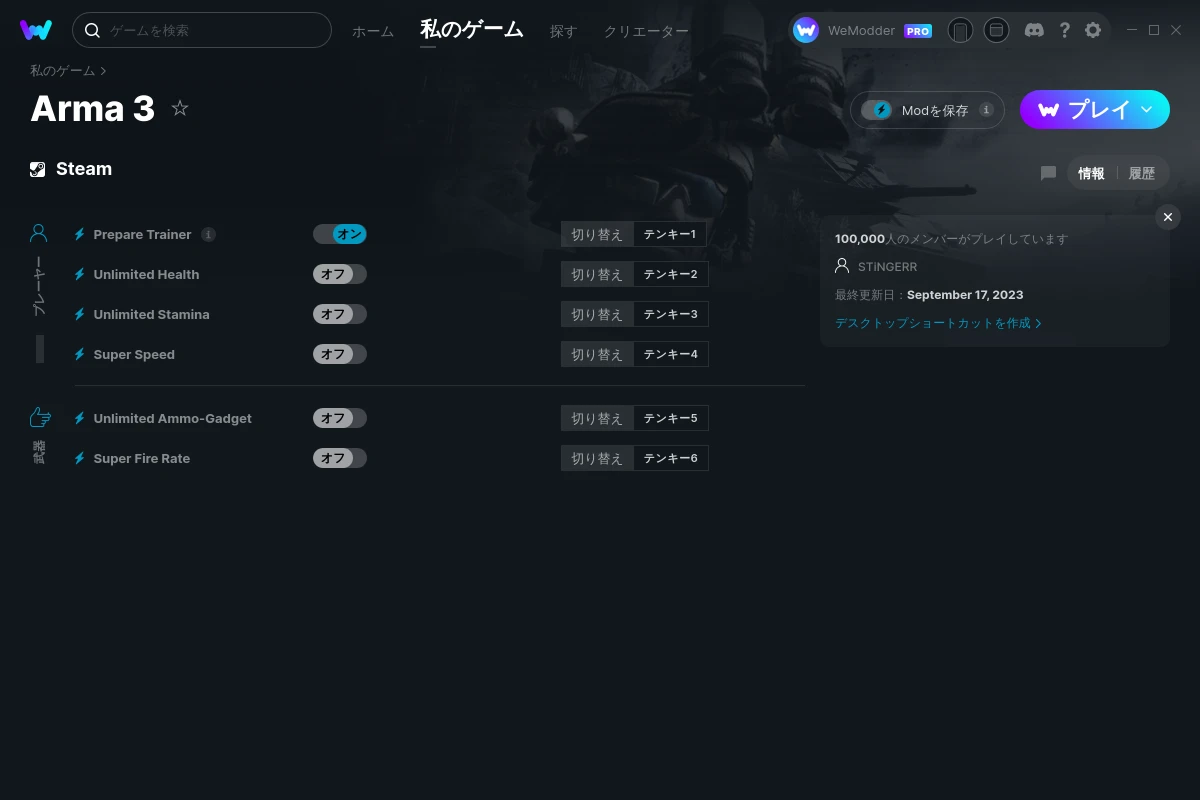Click lightning icon beside Prepare Trainer
1200x800 pixels.
(x=80, y=234)
